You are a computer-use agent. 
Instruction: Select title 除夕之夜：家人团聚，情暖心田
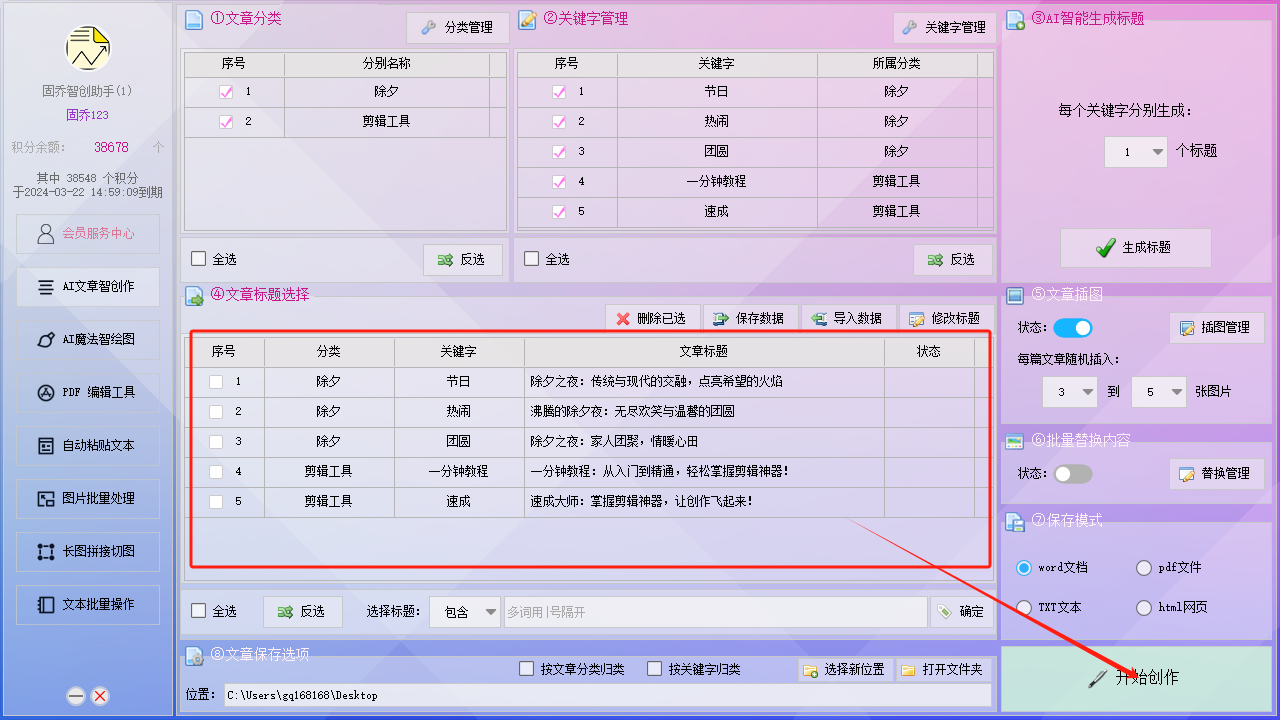(613, 441)
